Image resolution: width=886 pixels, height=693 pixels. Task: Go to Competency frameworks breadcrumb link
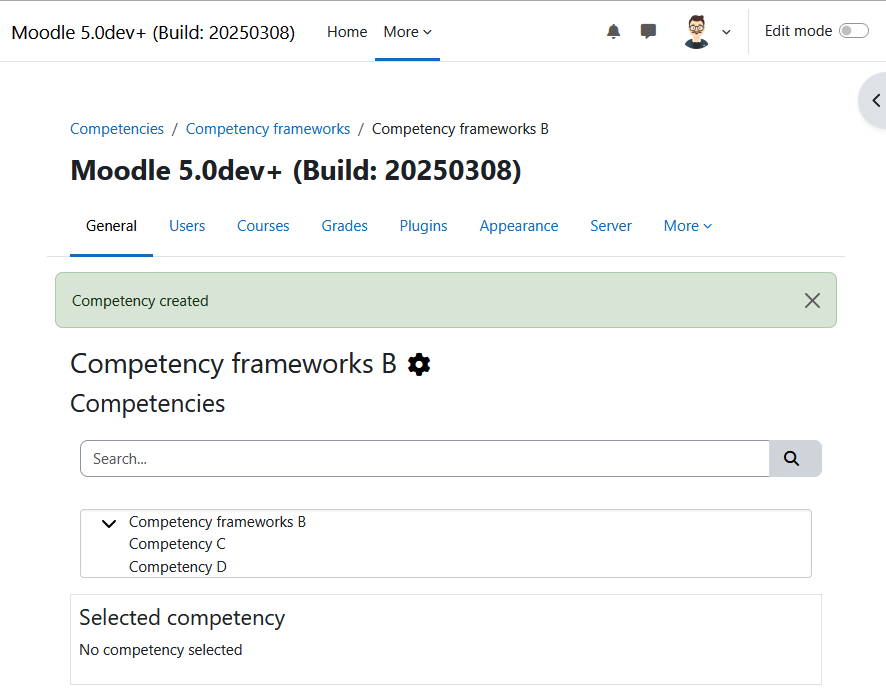[268, 129]
